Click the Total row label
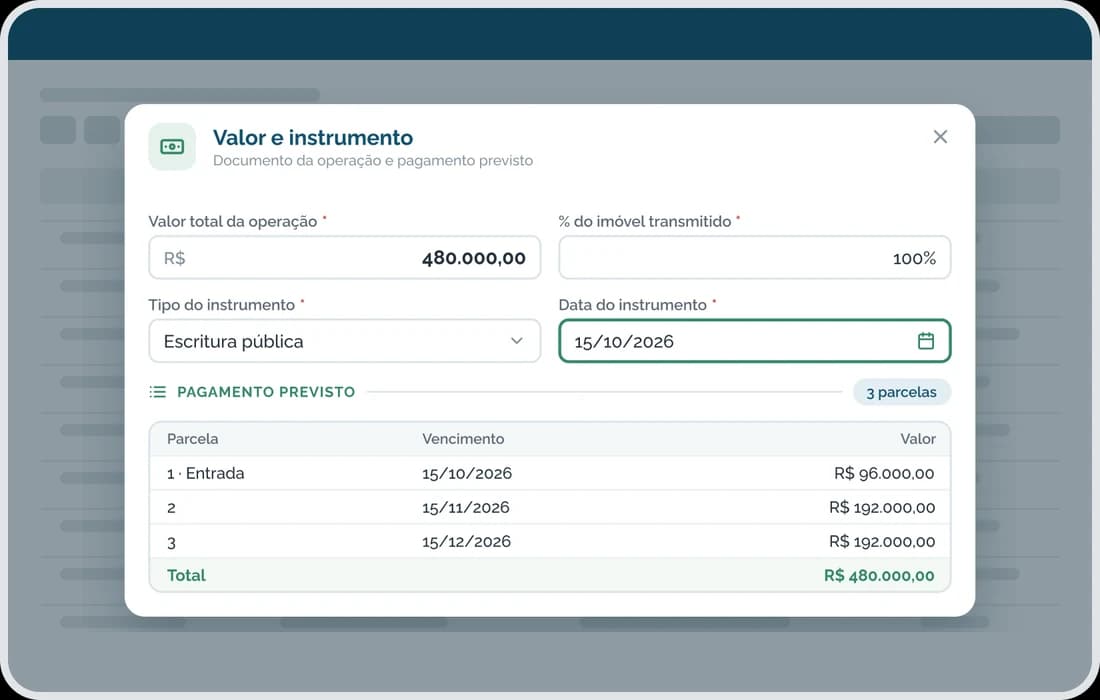 click(x=186, y=575)
